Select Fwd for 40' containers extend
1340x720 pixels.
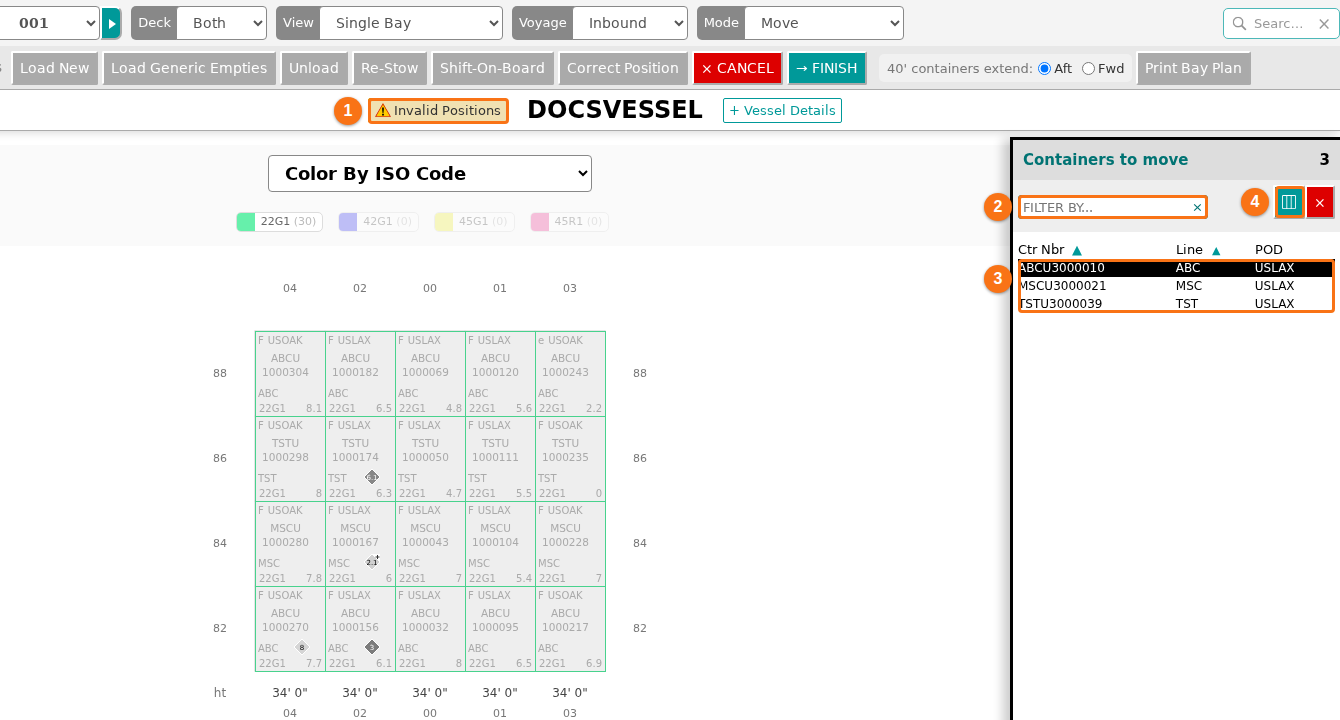[1088, 69]
